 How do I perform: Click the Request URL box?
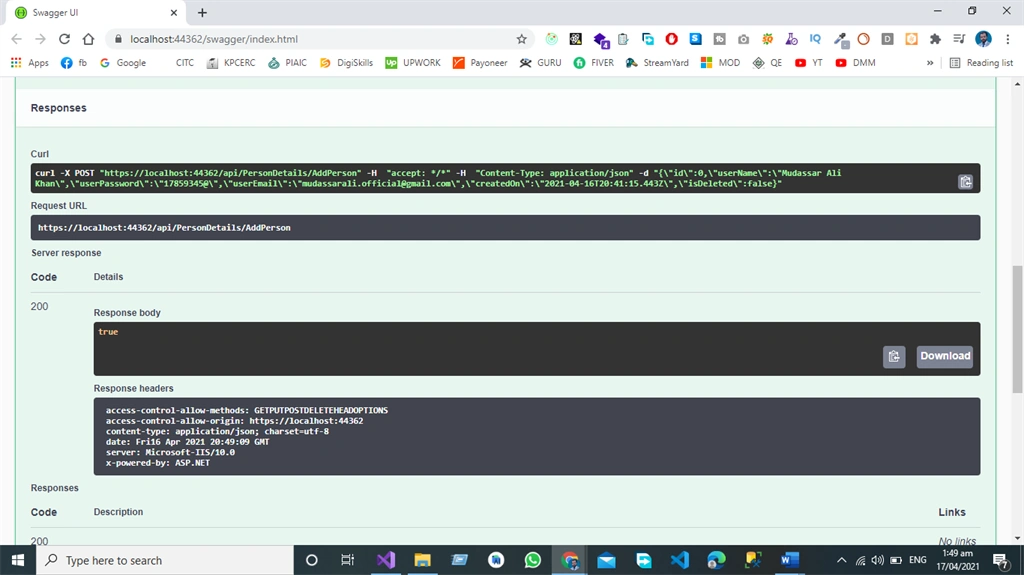click(x=505, y=227)
